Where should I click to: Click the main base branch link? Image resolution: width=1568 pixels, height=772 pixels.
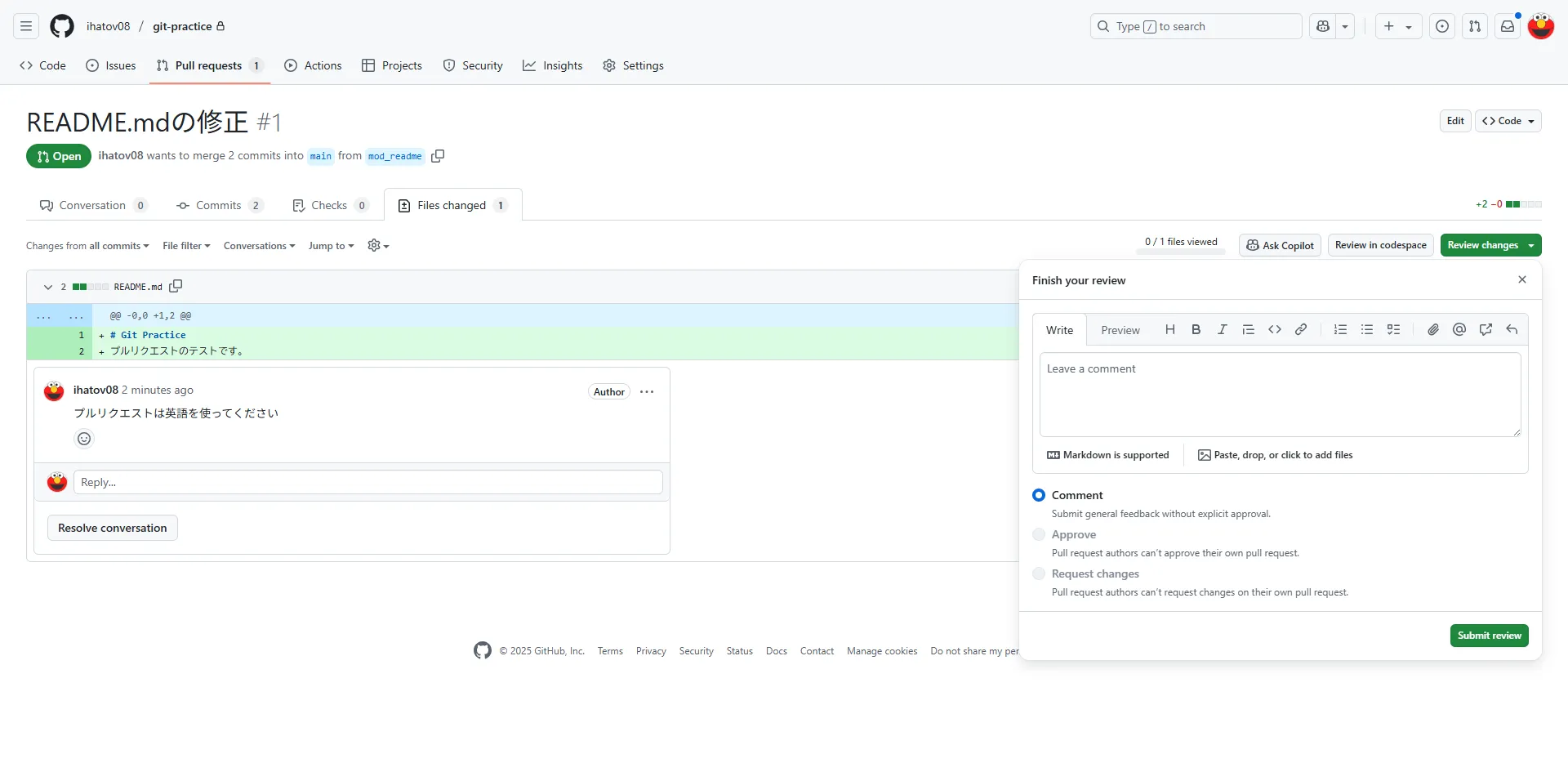click(x=321, y=156)
